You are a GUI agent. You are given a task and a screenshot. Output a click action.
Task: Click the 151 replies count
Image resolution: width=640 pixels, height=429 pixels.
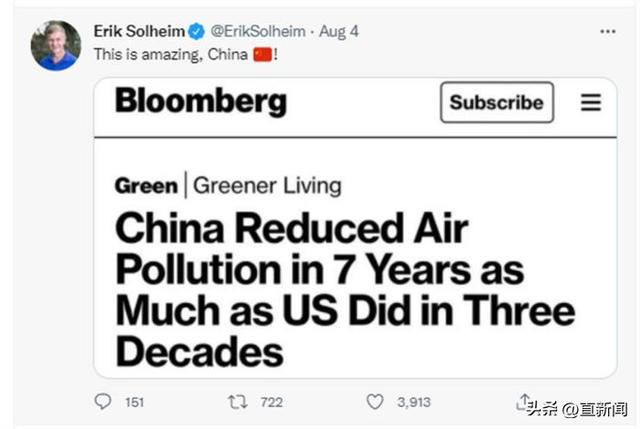[x=134, y=402]
